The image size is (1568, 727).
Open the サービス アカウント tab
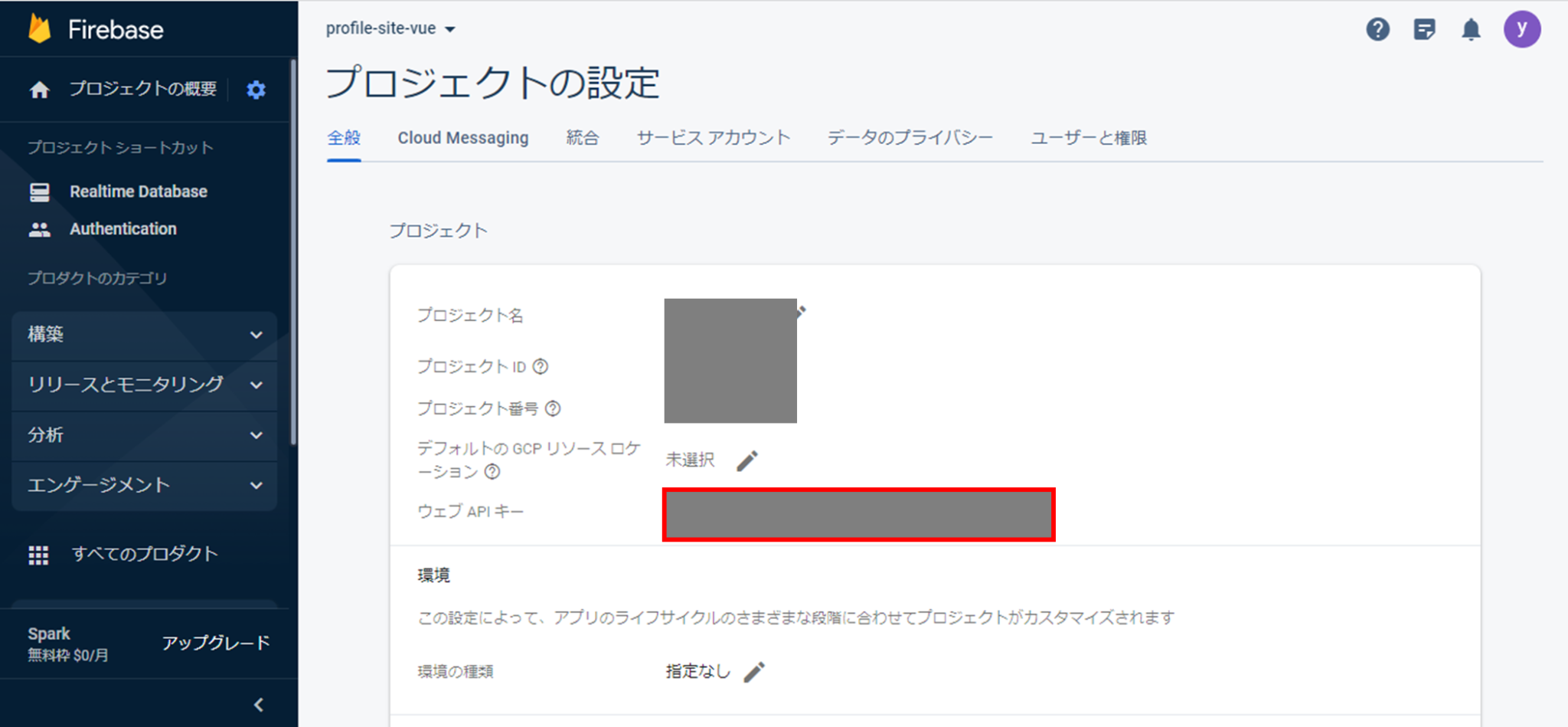click(x=713, y=138)
